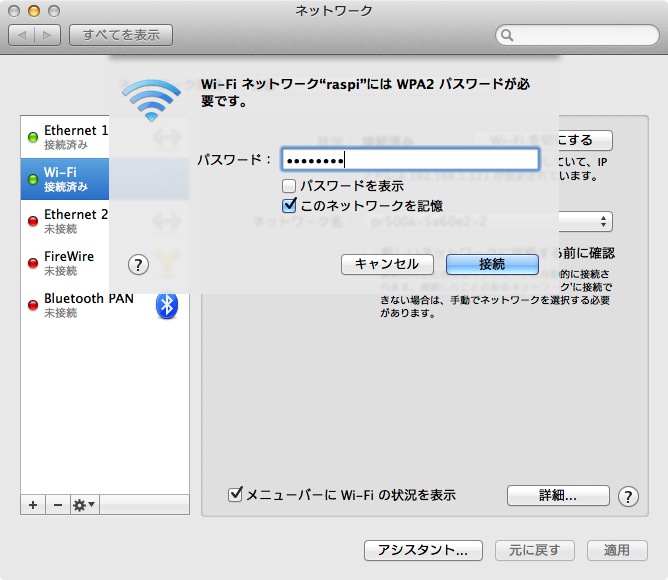Select Ethernet 1 in the service list

click(76, 137)
